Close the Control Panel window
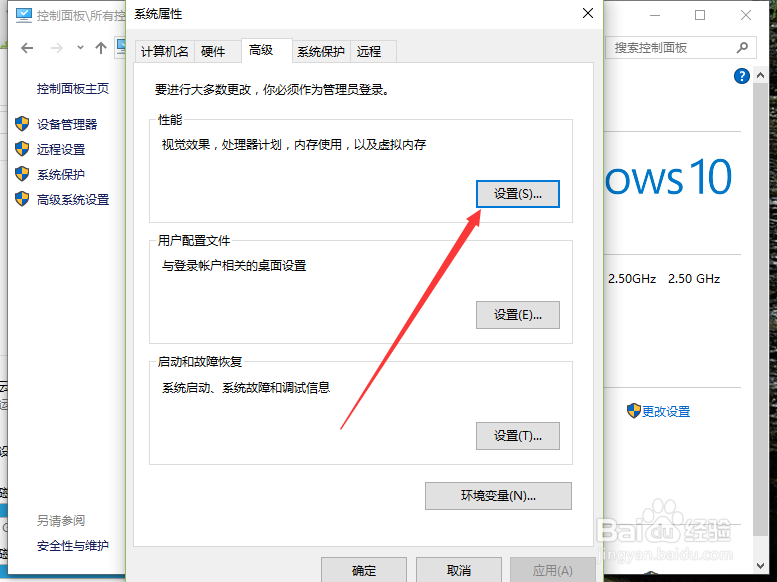The image size is (777, 582). pos(746,15)
